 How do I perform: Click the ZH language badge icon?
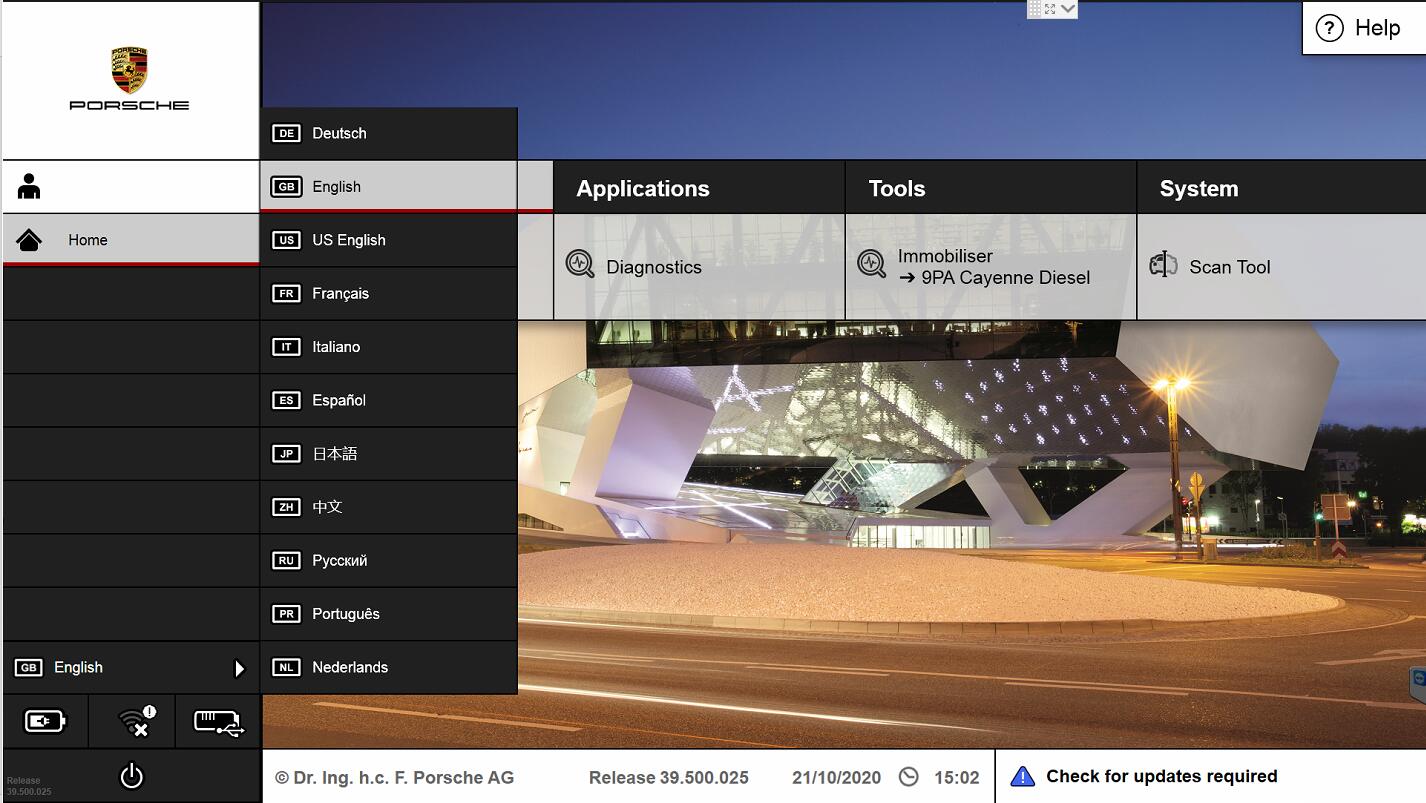point(286,507)
